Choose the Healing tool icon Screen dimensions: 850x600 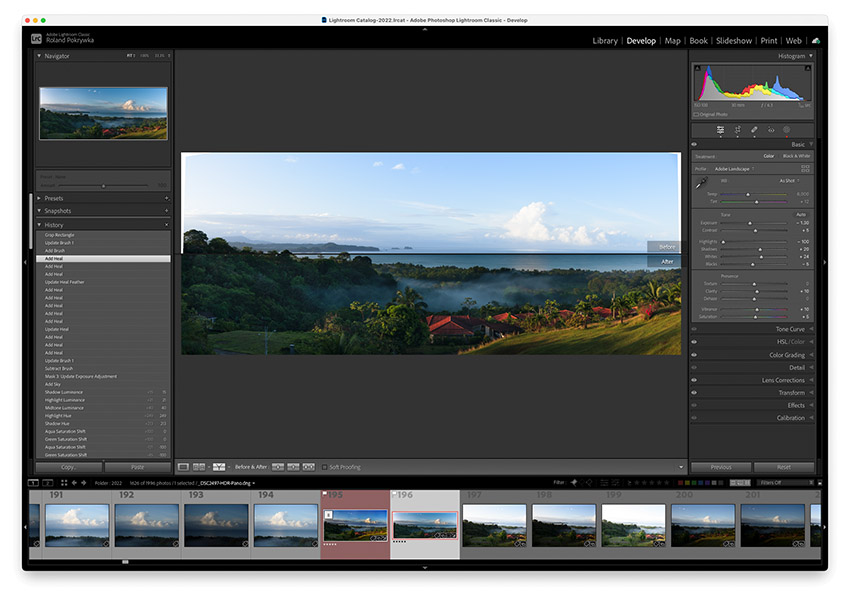pos(754,130)
